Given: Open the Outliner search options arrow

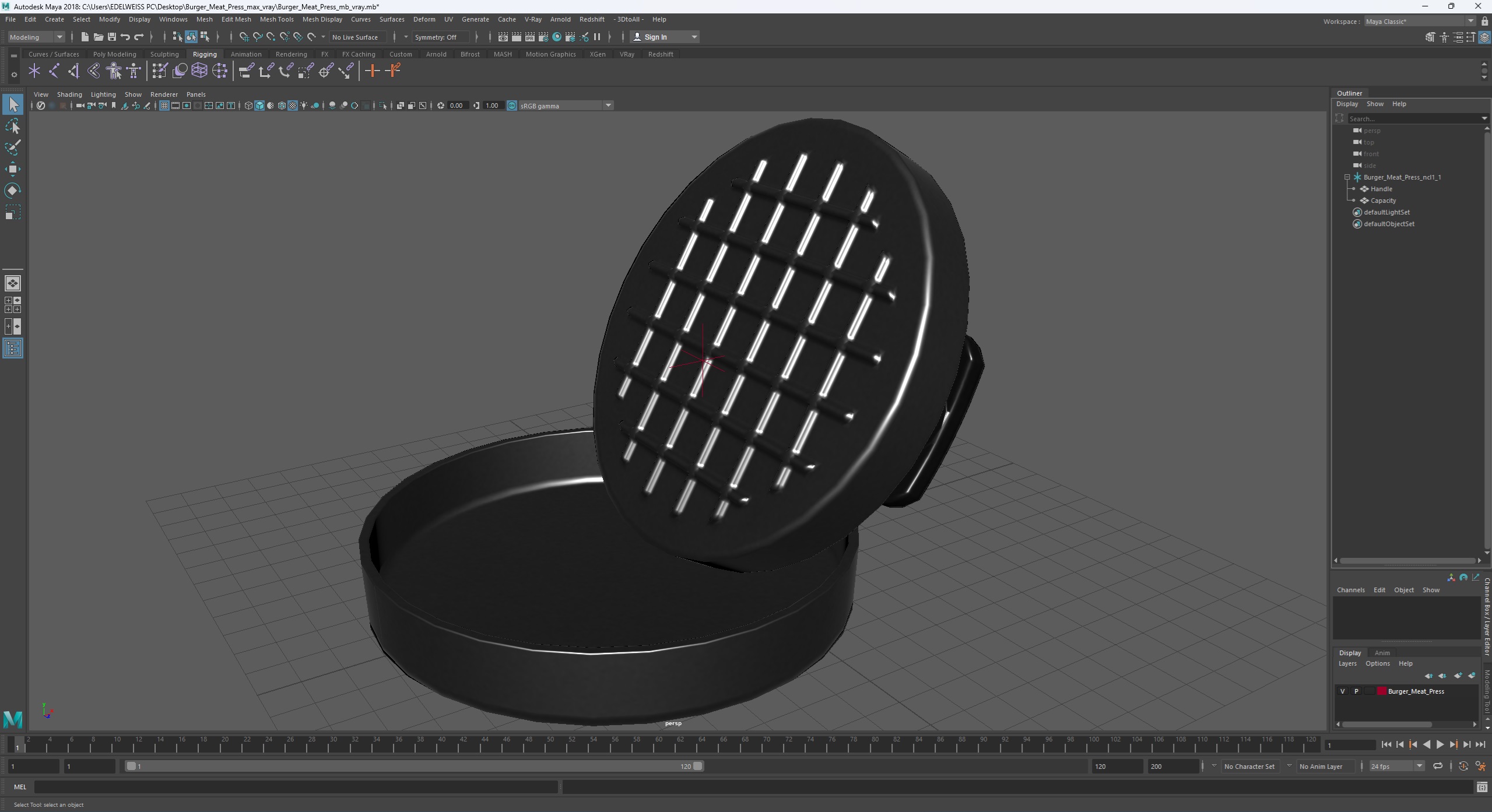Looking at the screenshot, I should pyautogui.click(x=1484, y=119).
